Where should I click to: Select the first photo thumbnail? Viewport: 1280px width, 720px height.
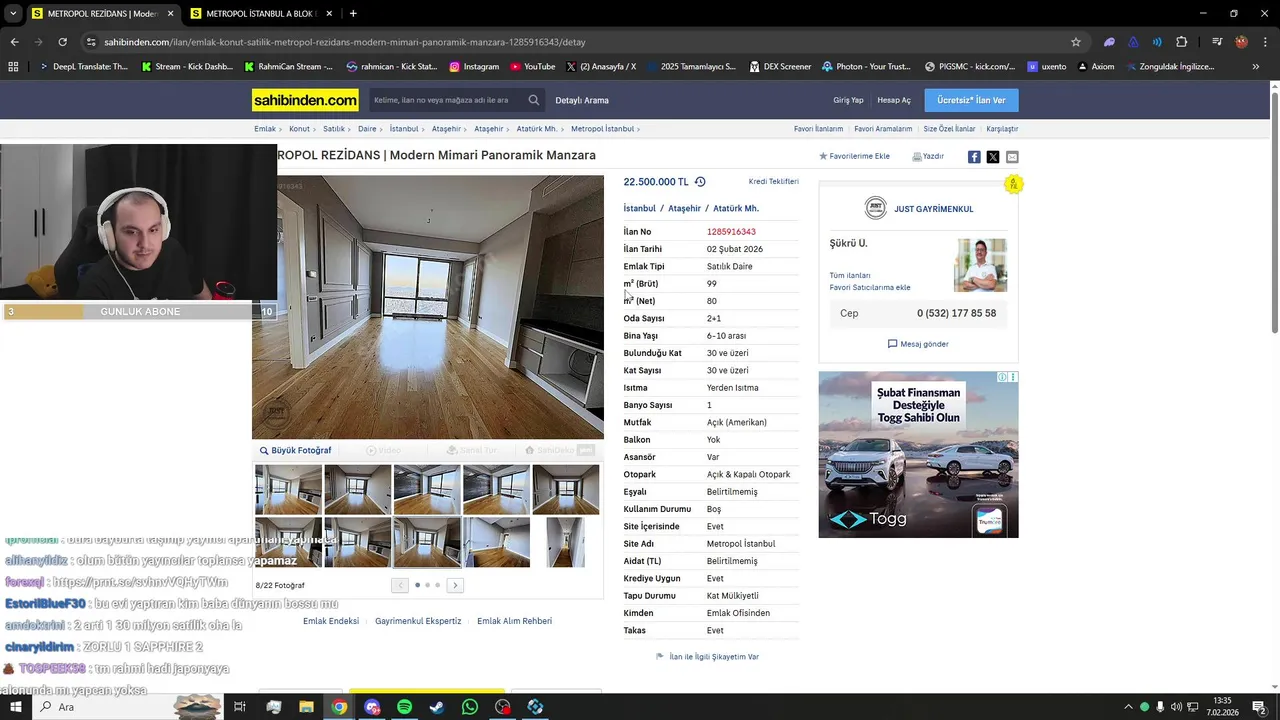(x=289, y=489)
